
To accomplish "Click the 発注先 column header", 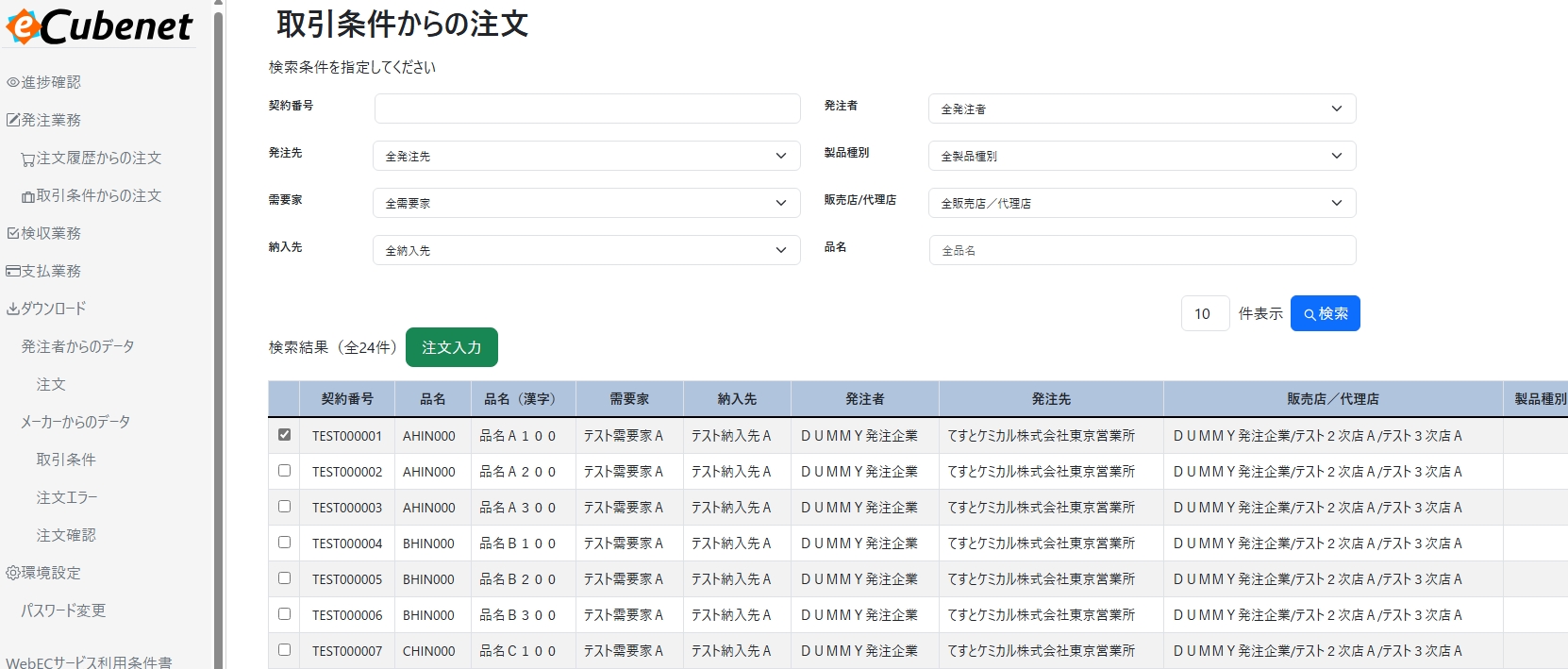I will [x=1051, y=399].
